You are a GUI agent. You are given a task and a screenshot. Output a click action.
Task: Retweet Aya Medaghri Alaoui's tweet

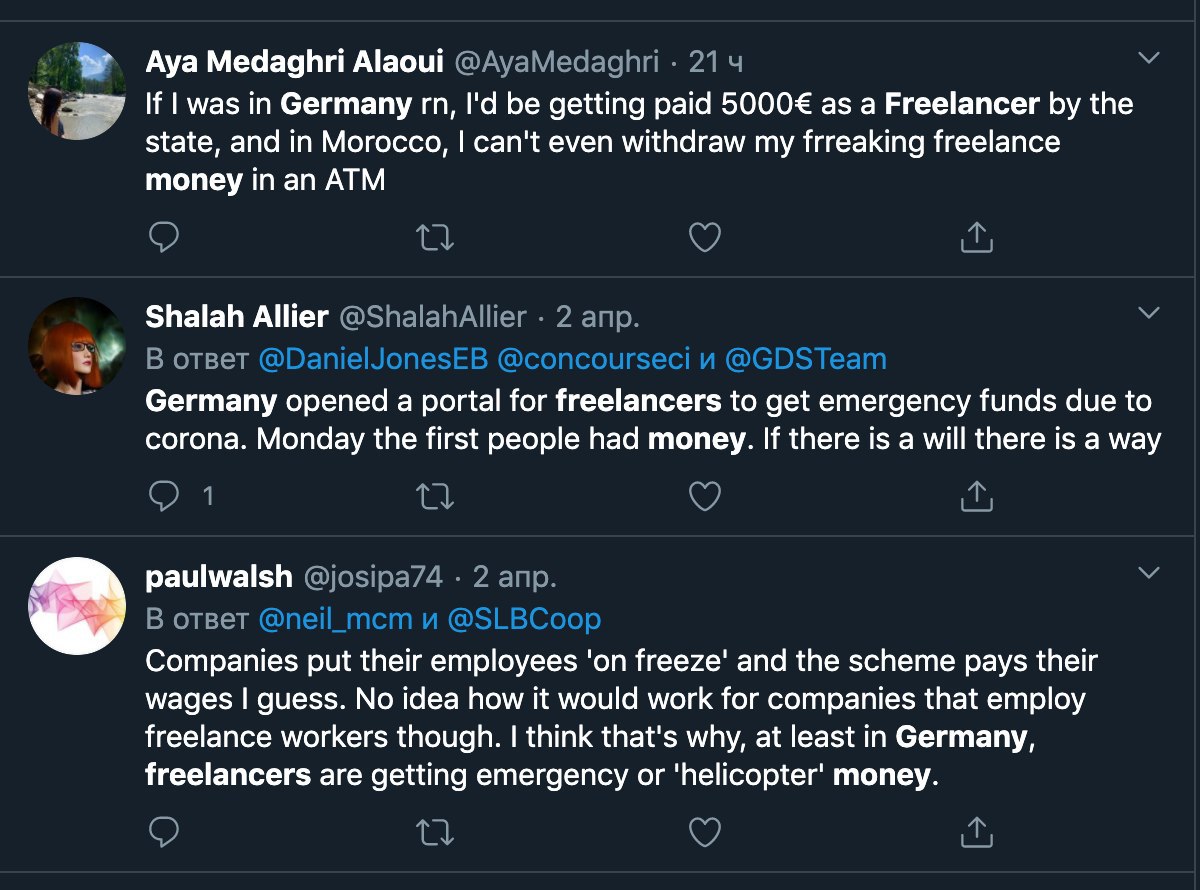pyautogui.click(x=435, y=237)
